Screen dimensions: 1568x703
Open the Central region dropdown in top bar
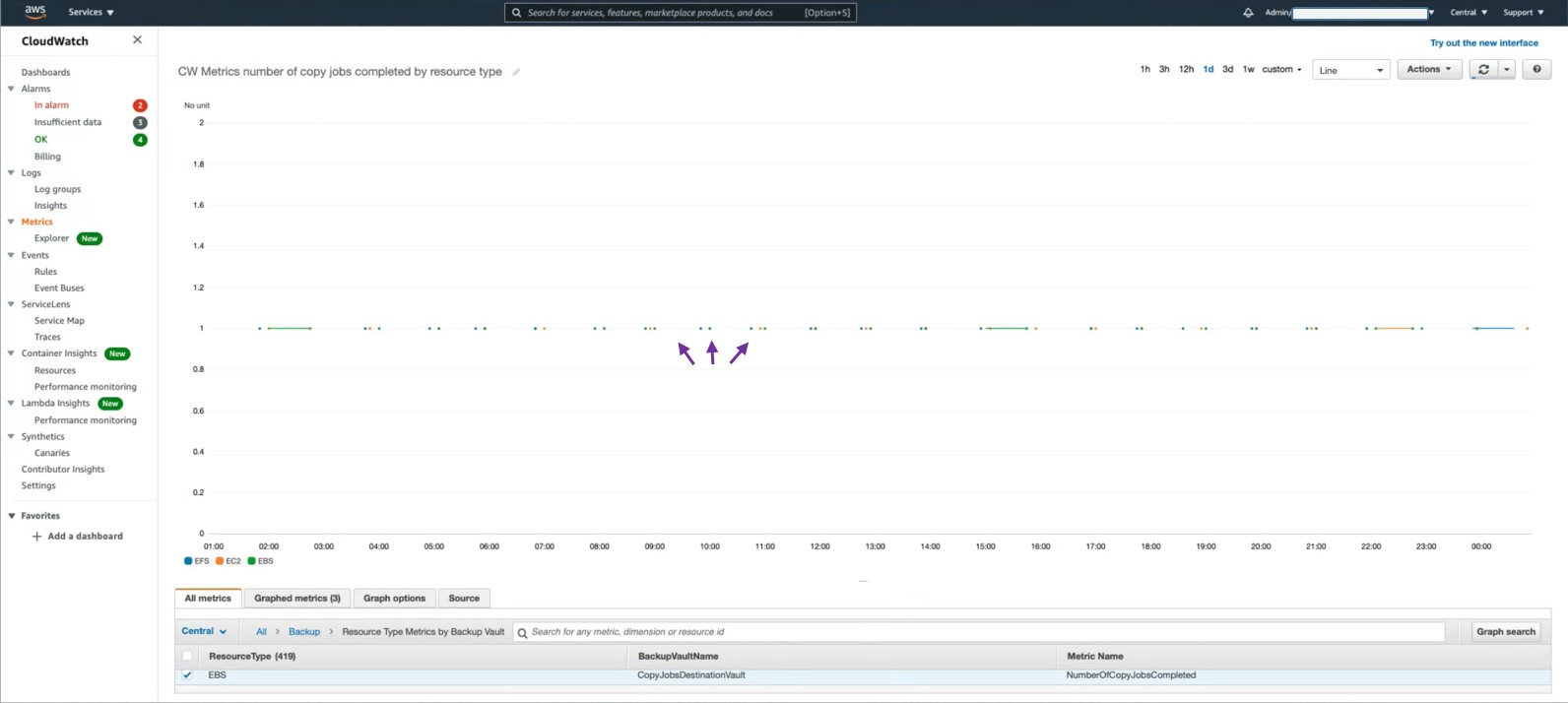point(1469,13)
